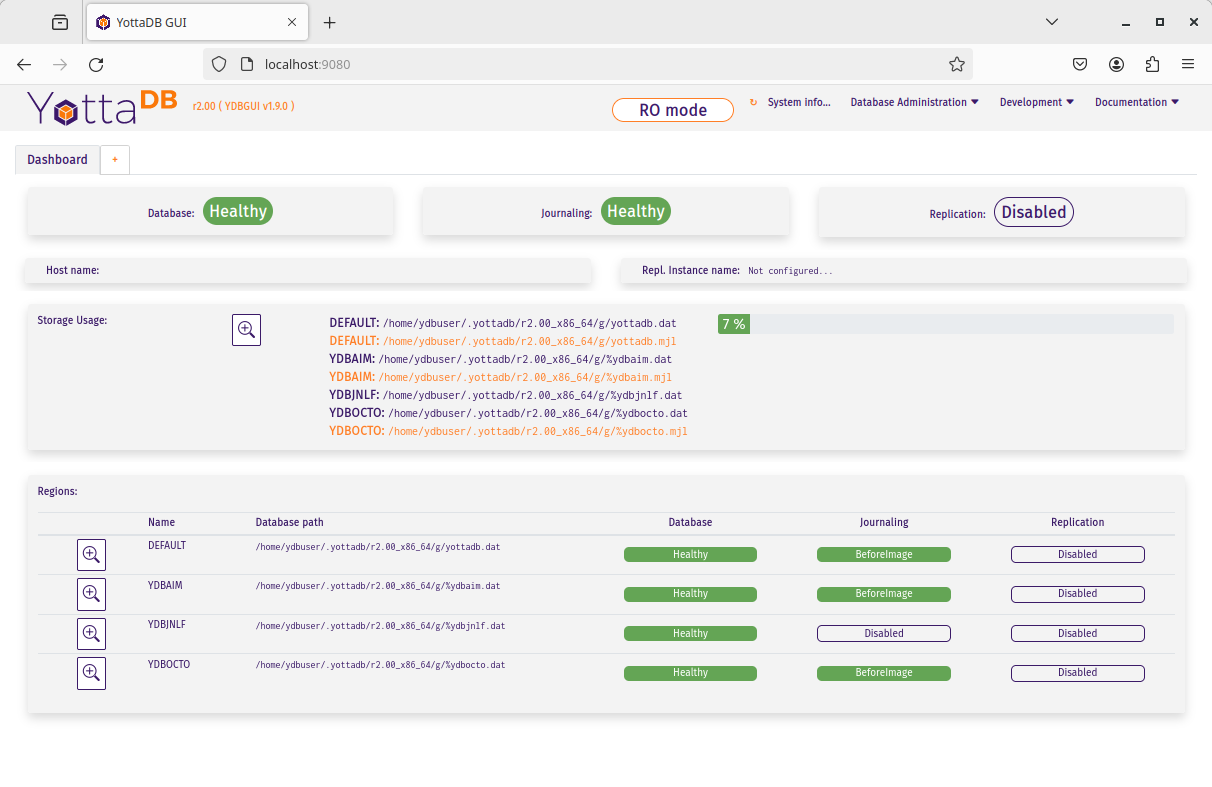Viewport: 1212px width, 787px height.
Task: Click YDBOCTO journaling BeforeImage pill
Action: tap(884, 673)
